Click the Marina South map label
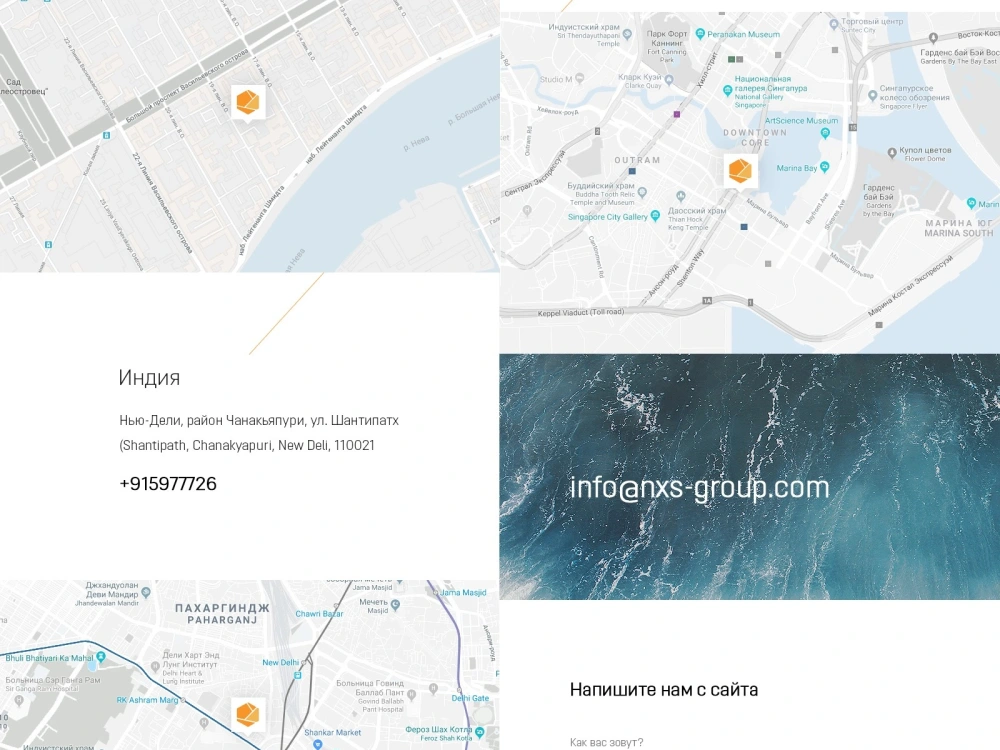The width and height of the screenshot is (1000, 750). pyautogui.click(x=959, y=228)
